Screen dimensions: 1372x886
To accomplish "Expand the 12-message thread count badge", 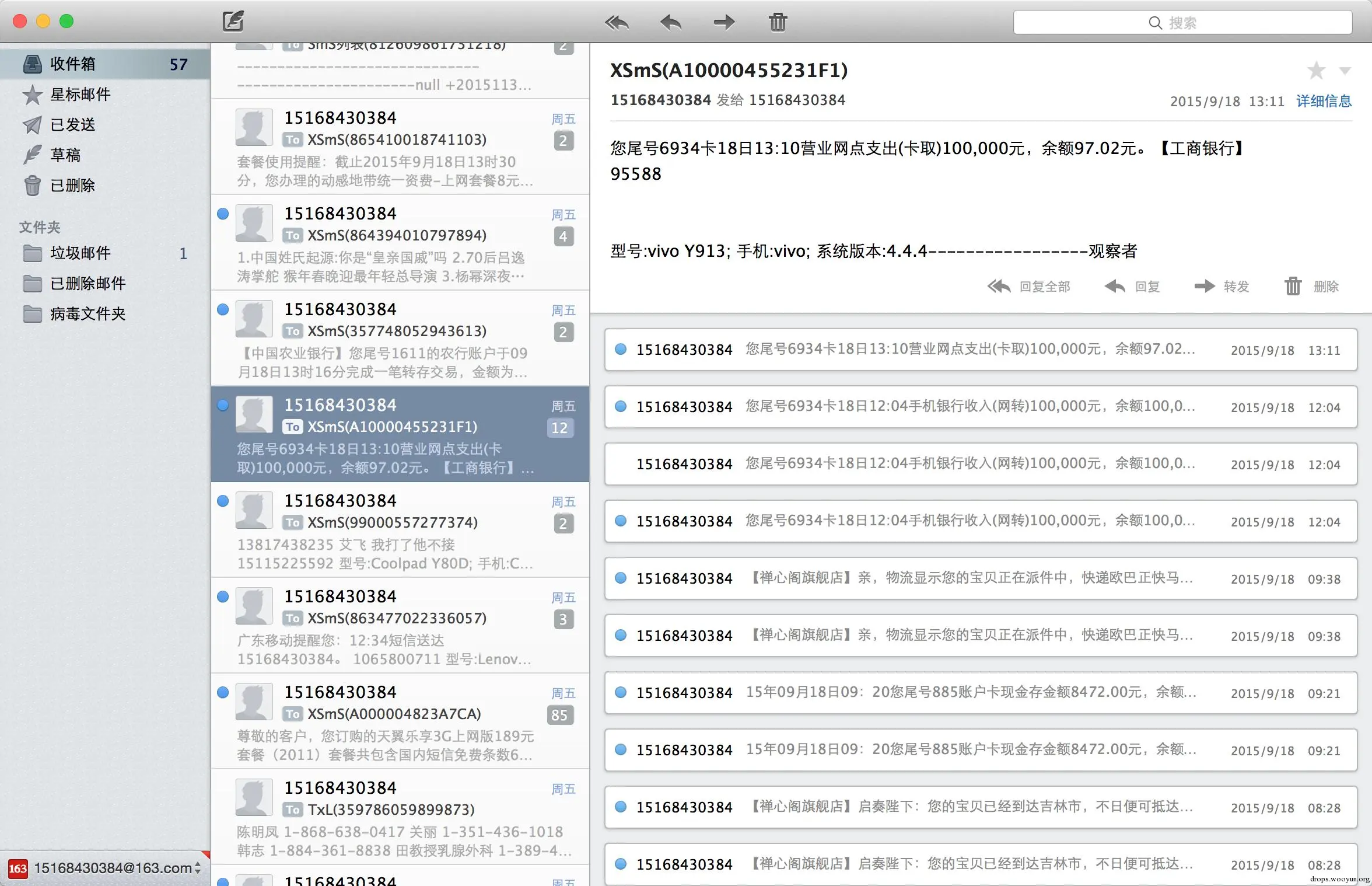I will [559, 428].
